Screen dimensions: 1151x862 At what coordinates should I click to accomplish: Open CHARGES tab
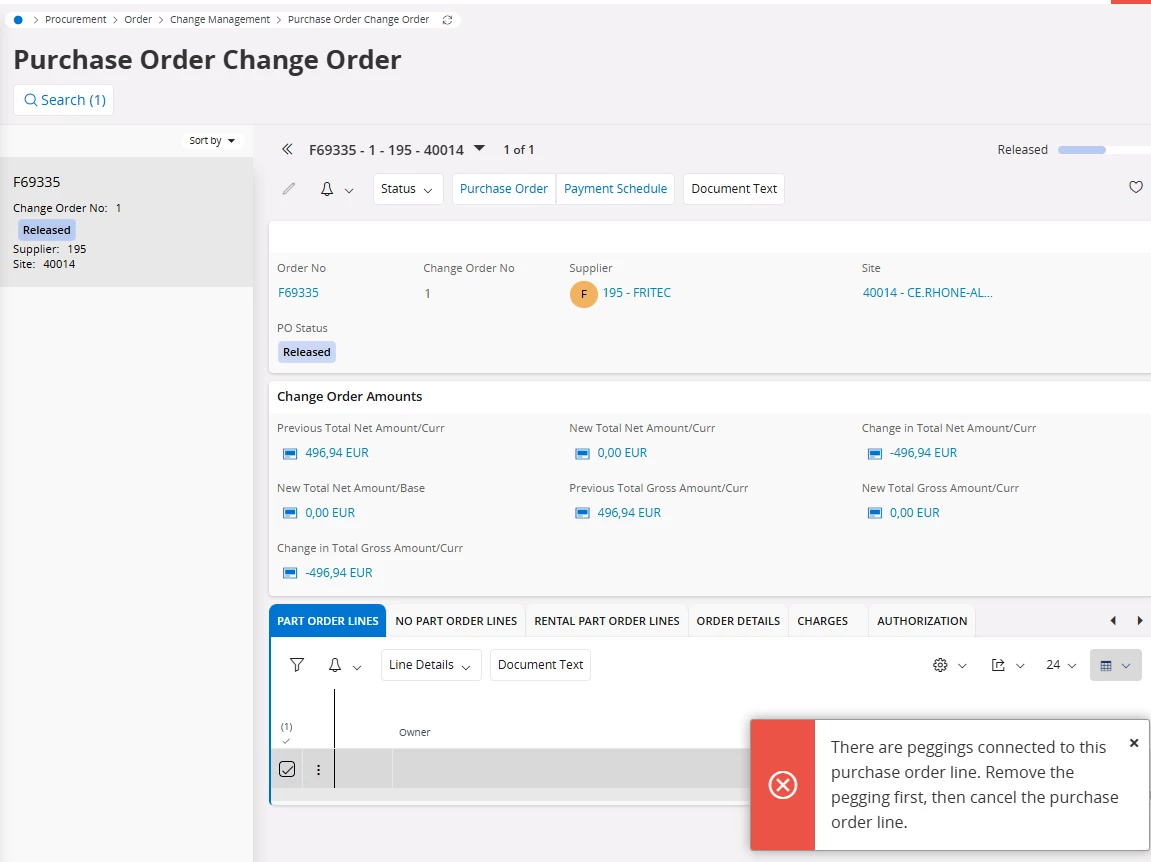click(822, 620)
